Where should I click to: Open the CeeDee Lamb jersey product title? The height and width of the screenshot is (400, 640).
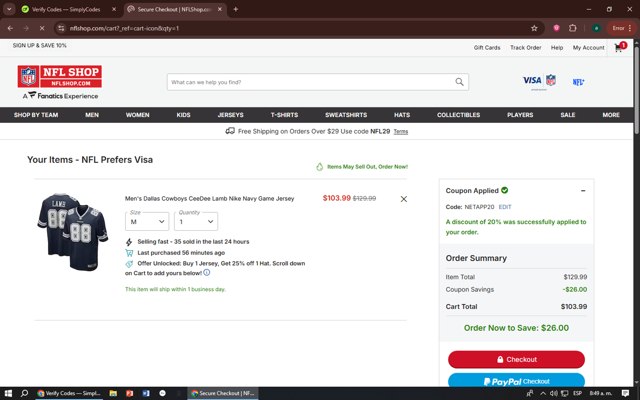click(209, 199)
